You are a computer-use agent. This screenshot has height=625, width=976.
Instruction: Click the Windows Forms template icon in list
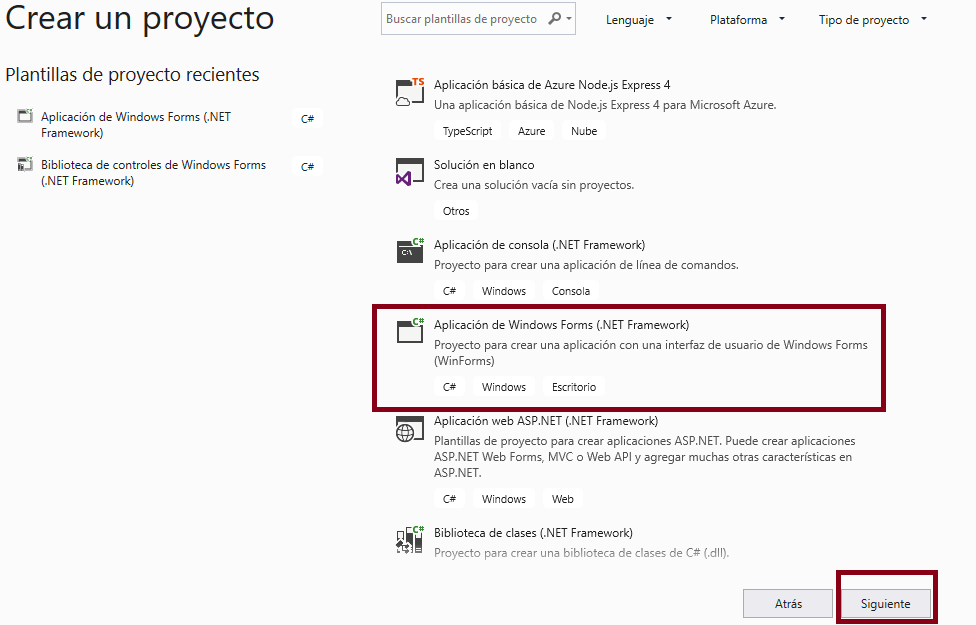click(410, 331)
